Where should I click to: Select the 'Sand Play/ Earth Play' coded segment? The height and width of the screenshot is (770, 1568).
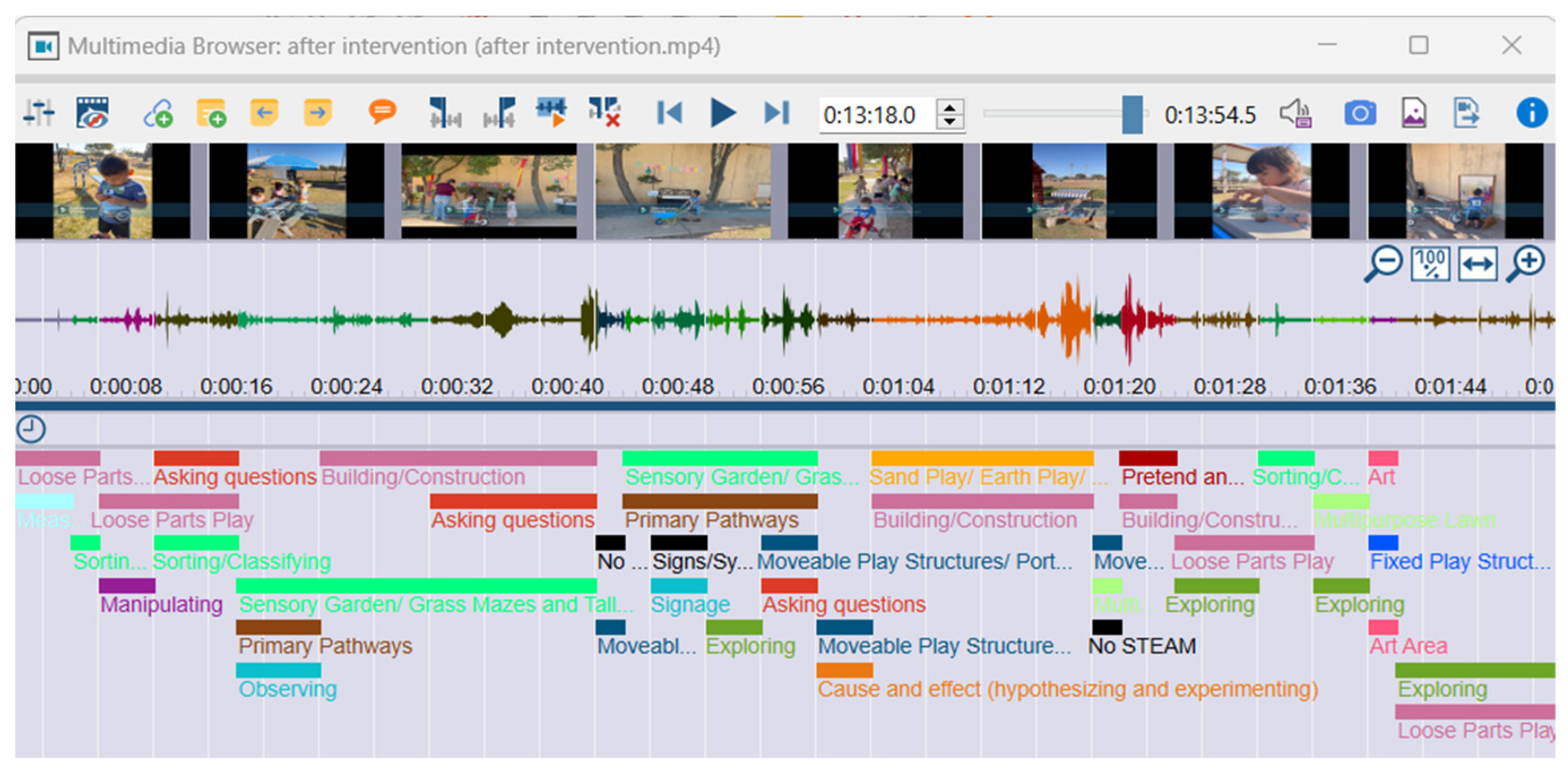coord(981,458)
